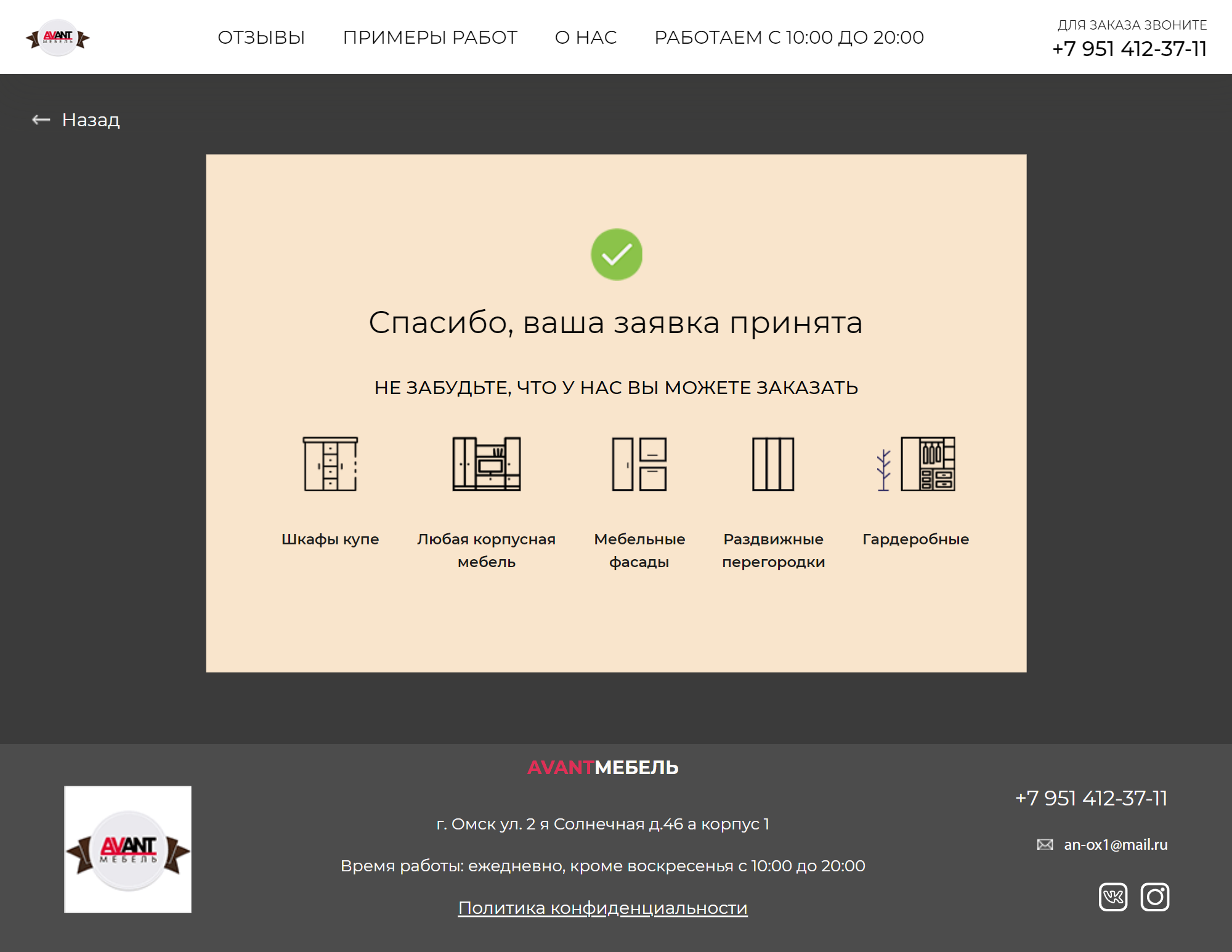Viewport: 1232px width, 952px height.
Task: Select the sliding partitions (Раздвижные перегородки) icon
Action: [773, 464]
